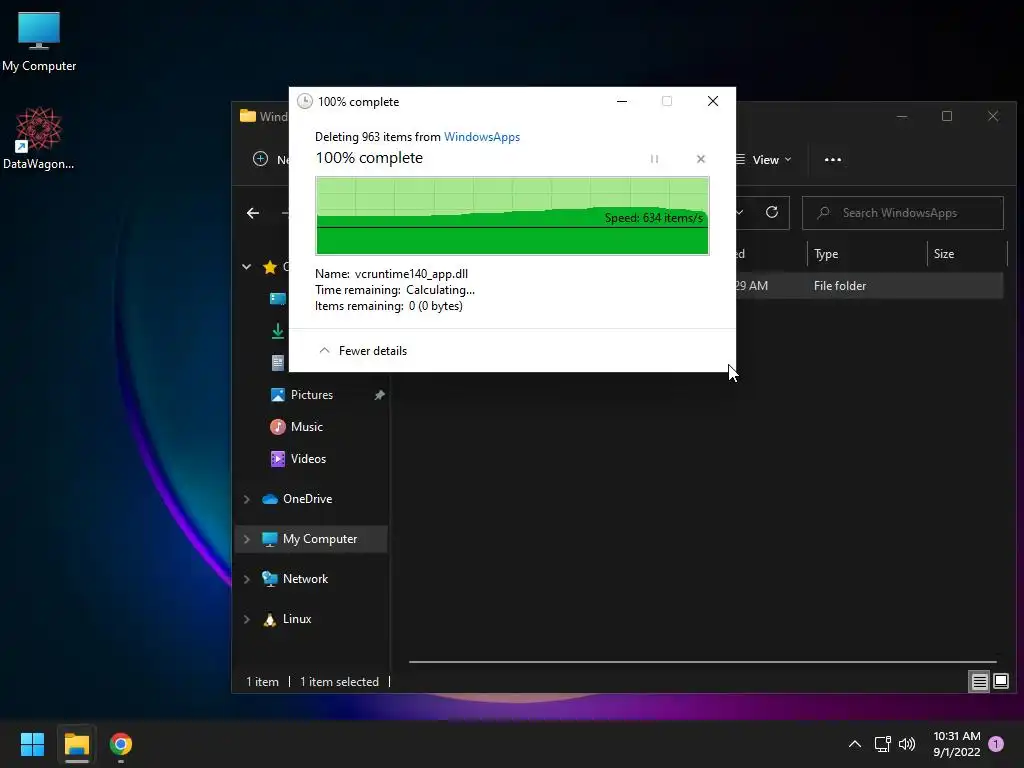Image resolution: width=1024 pixels, height=768 pixels.
Task: Open My Computer desktop icon
Action: tap(39, 41)
